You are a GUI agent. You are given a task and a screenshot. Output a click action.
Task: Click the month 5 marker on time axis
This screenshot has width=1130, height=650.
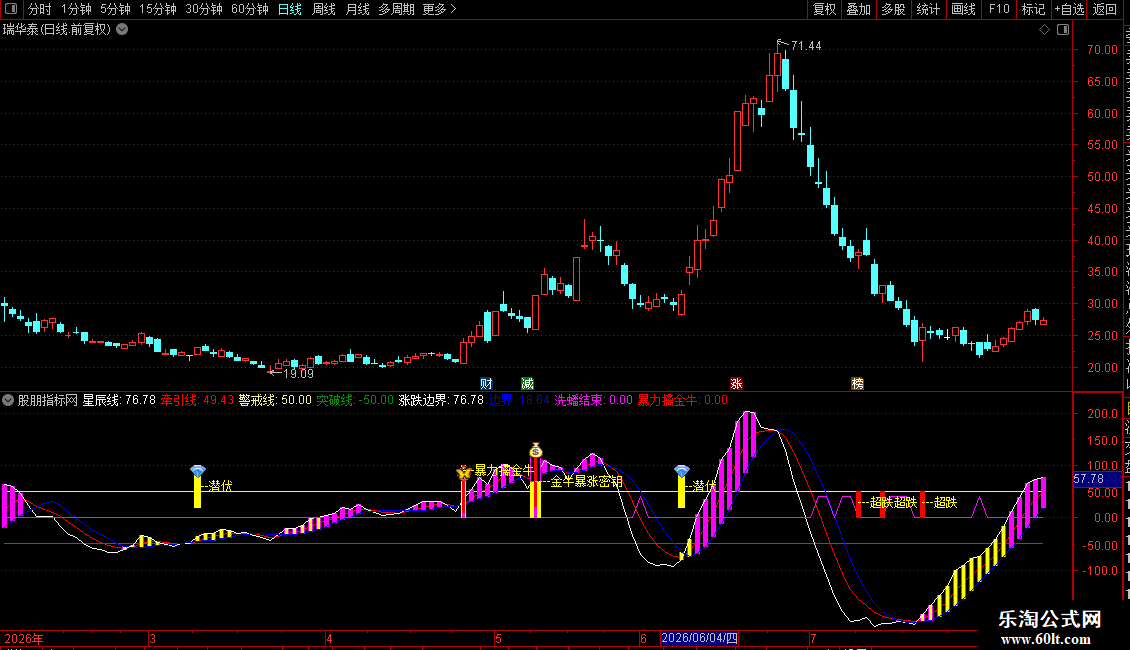[x=498, y=638]
